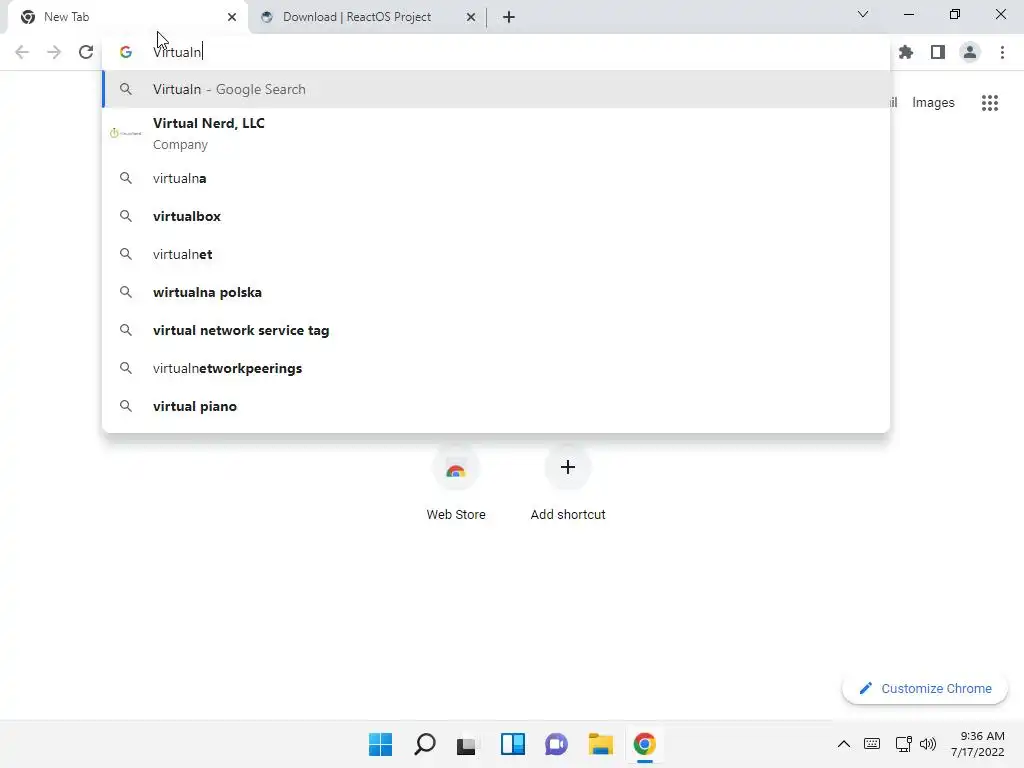
Task: Choose the 'virtualnet' suggestion
Action: pyautogui.click(x=496, y=254)
